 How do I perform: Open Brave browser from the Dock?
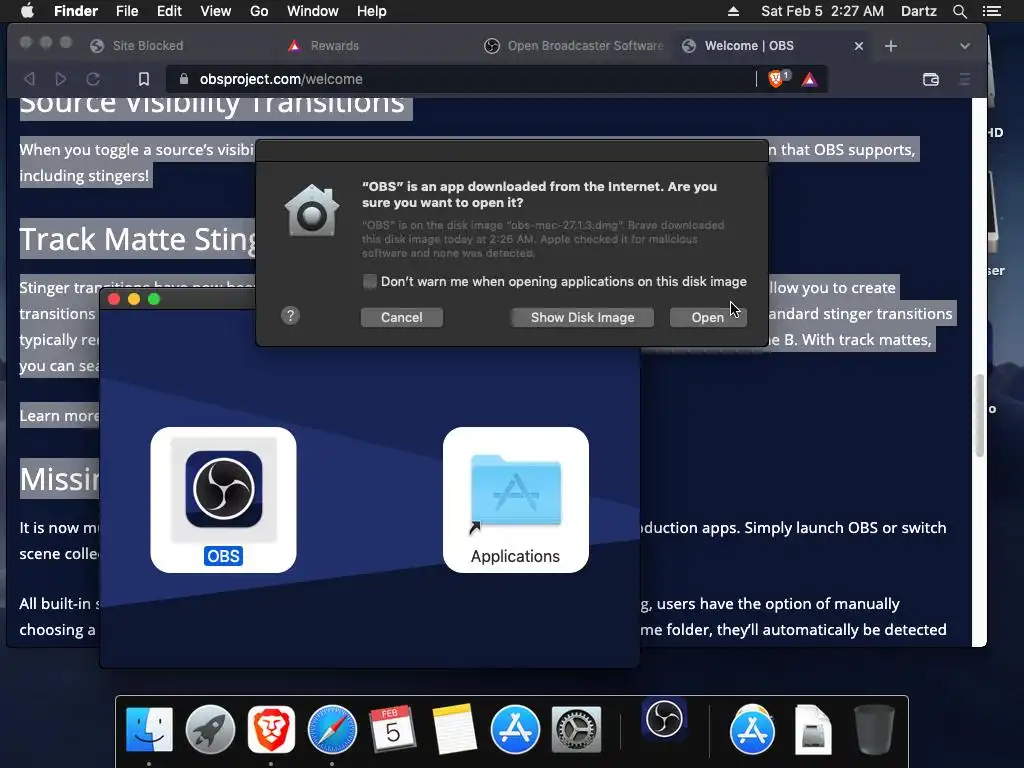[x=271, y=729]
